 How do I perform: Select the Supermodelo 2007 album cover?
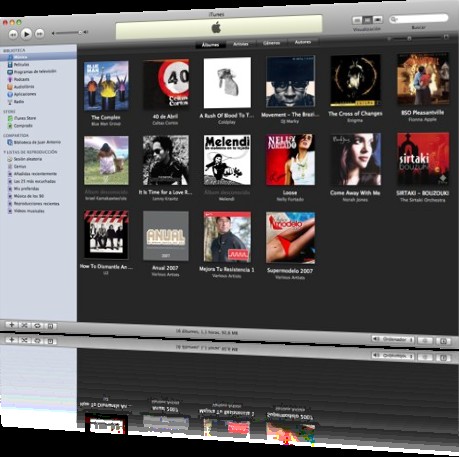coord(290,238)
